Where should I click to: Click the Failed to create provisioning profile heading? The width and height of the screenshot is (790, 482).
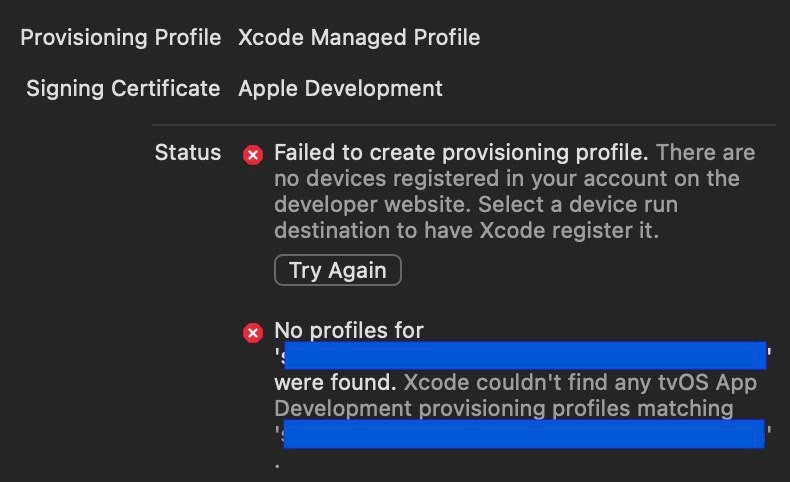[461, 153]
